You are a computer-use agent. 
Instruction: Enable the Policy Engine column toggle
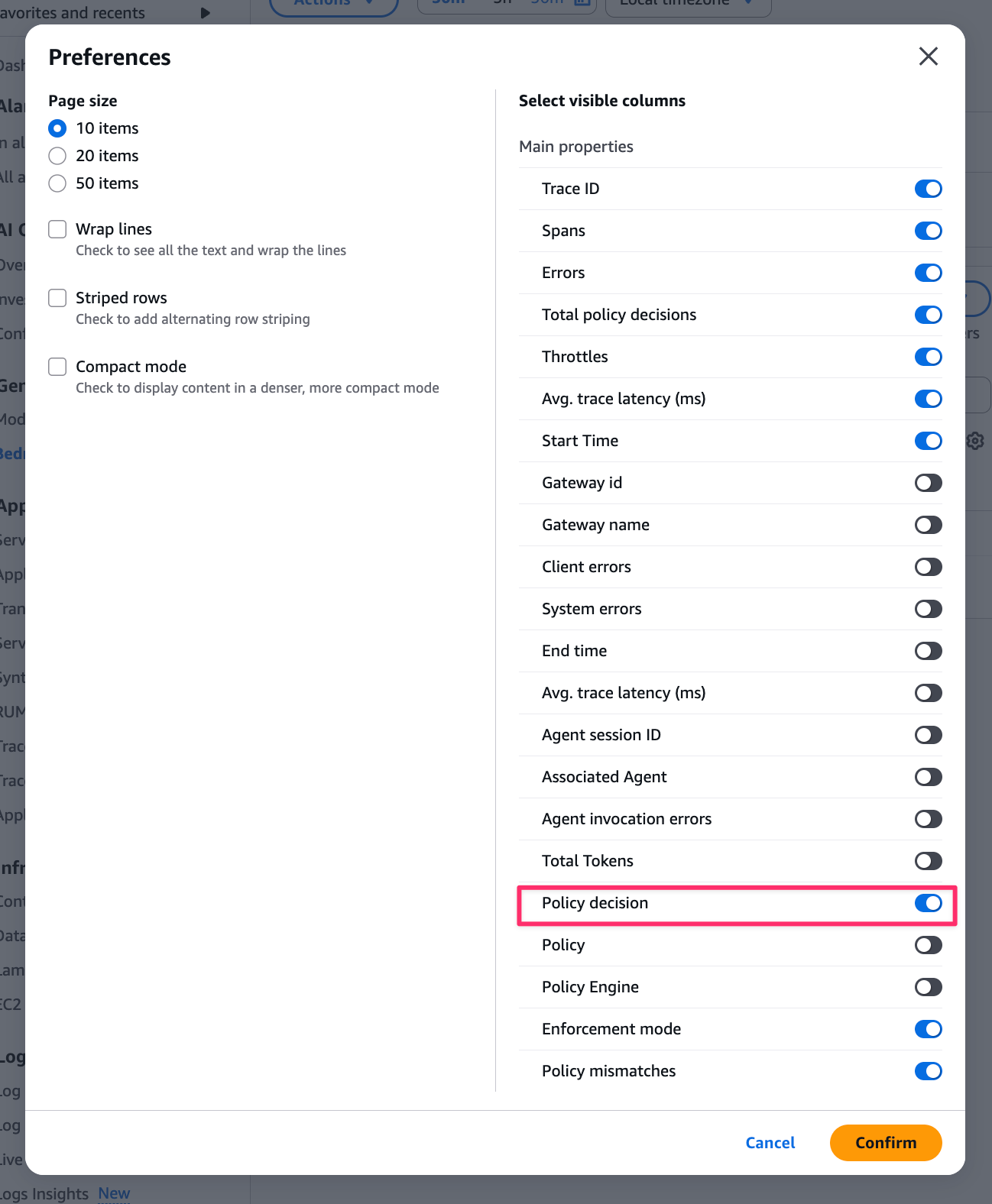point(928,987)
